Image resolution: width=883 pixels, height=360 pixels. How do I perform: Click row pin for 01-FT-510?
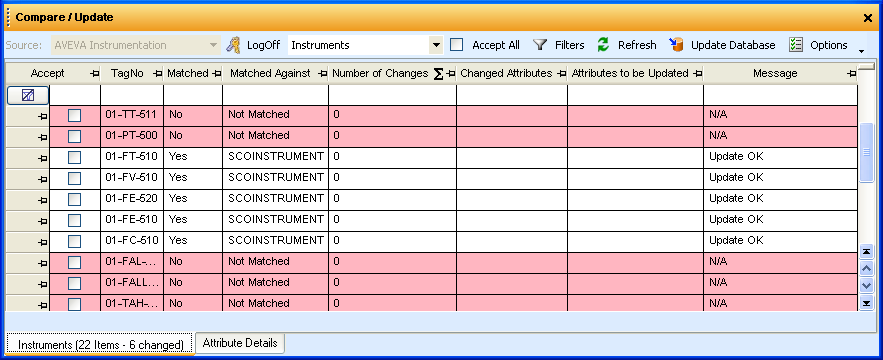42,158
